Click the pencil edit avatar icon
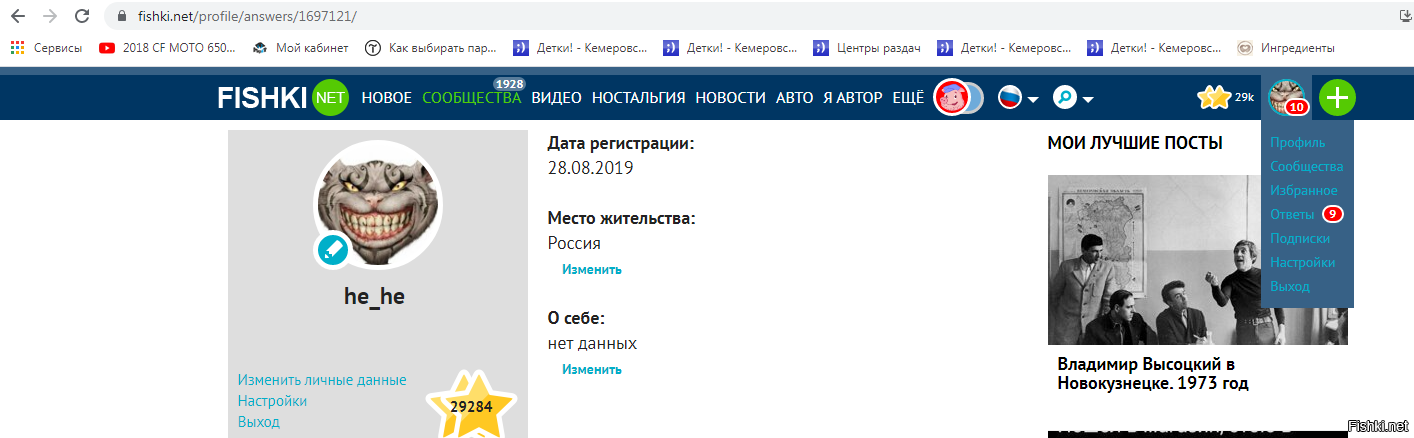 (331, 250)
